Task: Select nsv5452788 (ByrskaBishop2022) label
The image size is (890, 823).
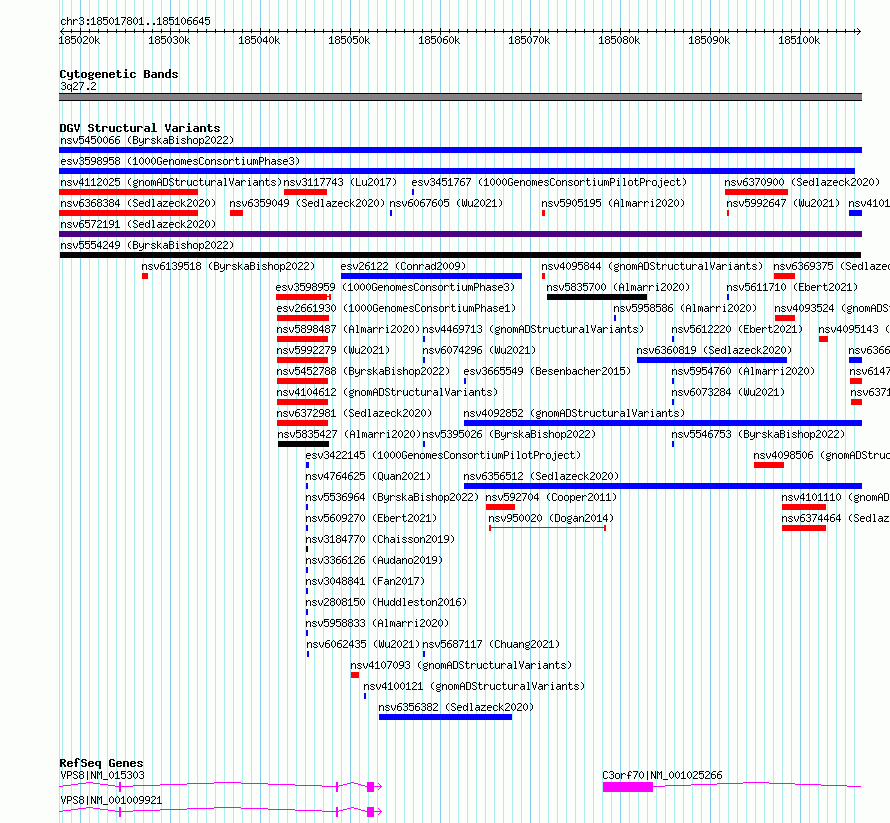Action: coord(363,371)
